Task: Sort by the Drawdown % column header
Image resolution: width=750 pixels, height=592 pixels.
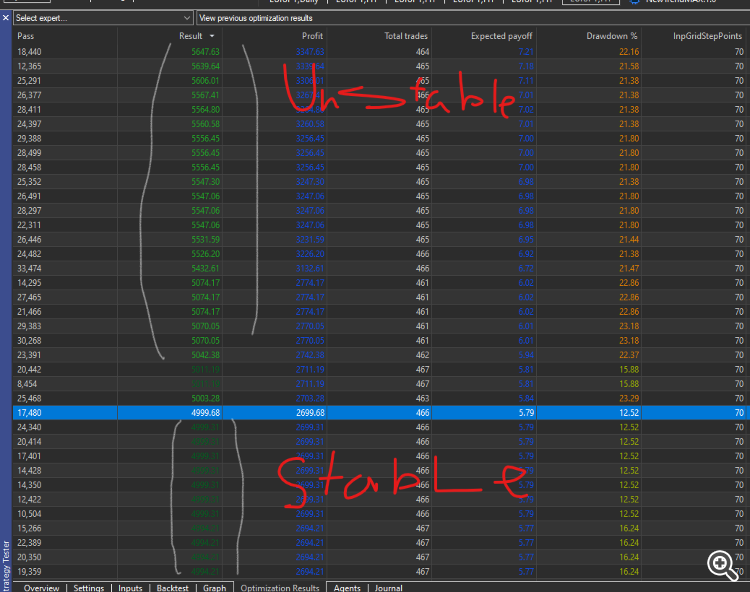Action: [x=612, y=36]
